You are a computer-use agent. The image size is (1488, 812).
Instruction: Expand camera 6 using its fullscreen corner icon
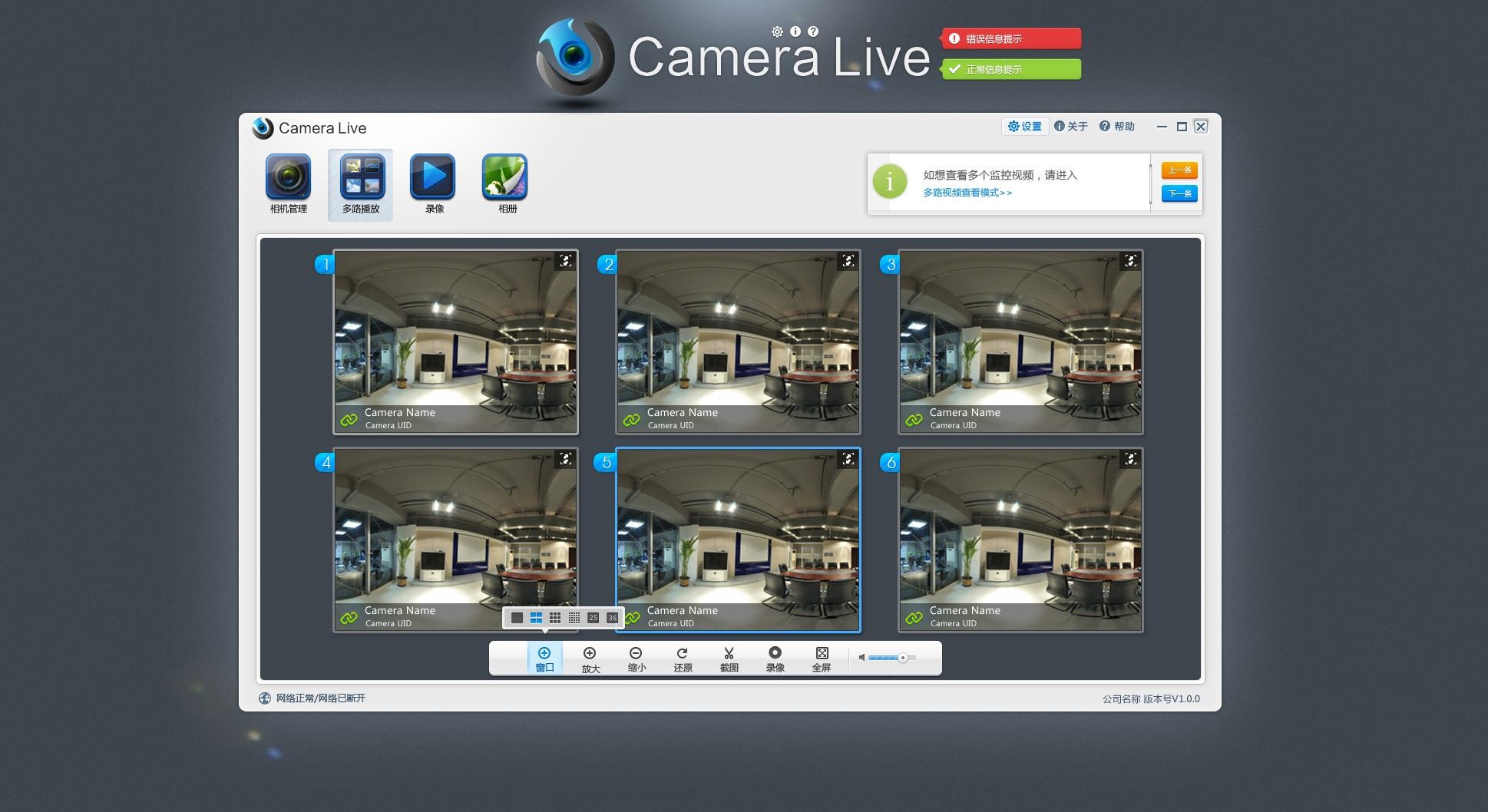click(x=1131, y=459)
